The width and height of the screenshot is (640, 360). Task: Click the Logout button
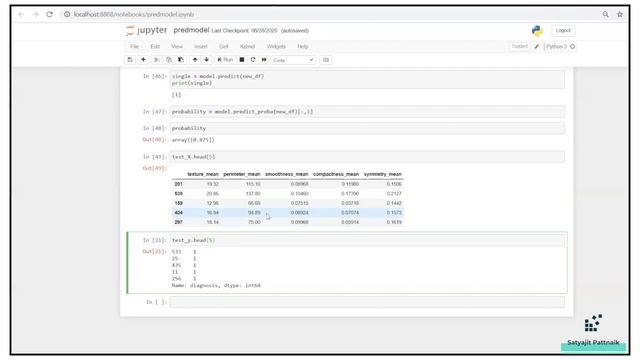[x=563, y=31]
